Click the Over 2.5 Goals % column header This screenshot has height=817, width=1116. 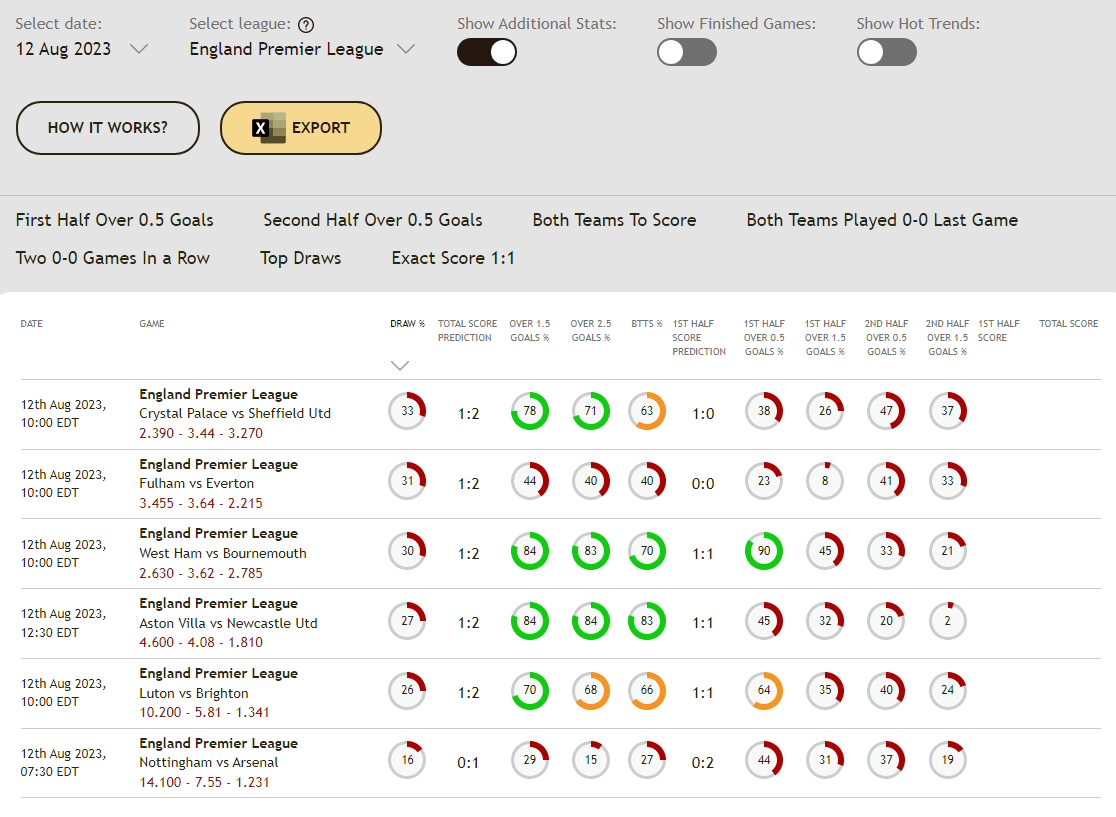coord(591,331)
